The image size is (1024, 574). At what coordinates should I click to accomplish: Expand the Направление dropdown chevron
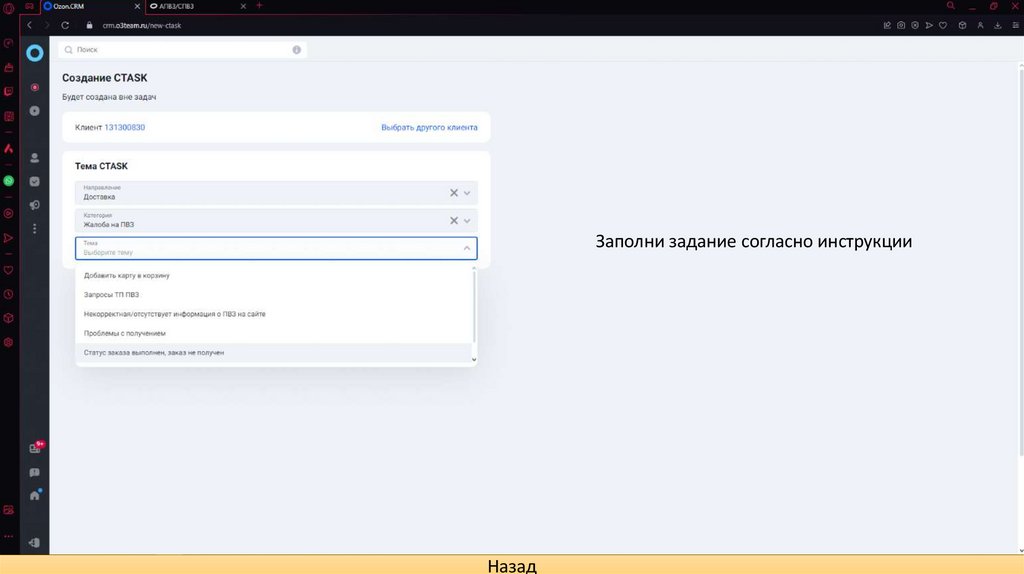[x=467, y=193]
